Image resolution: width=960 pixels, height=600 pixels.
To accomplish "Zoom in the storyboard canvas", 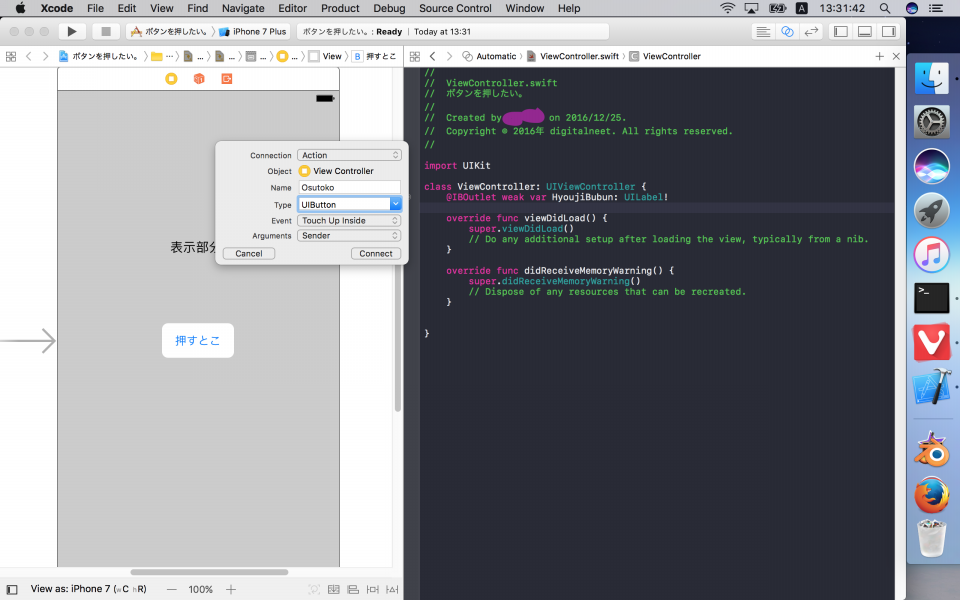I will coord(231,589).
